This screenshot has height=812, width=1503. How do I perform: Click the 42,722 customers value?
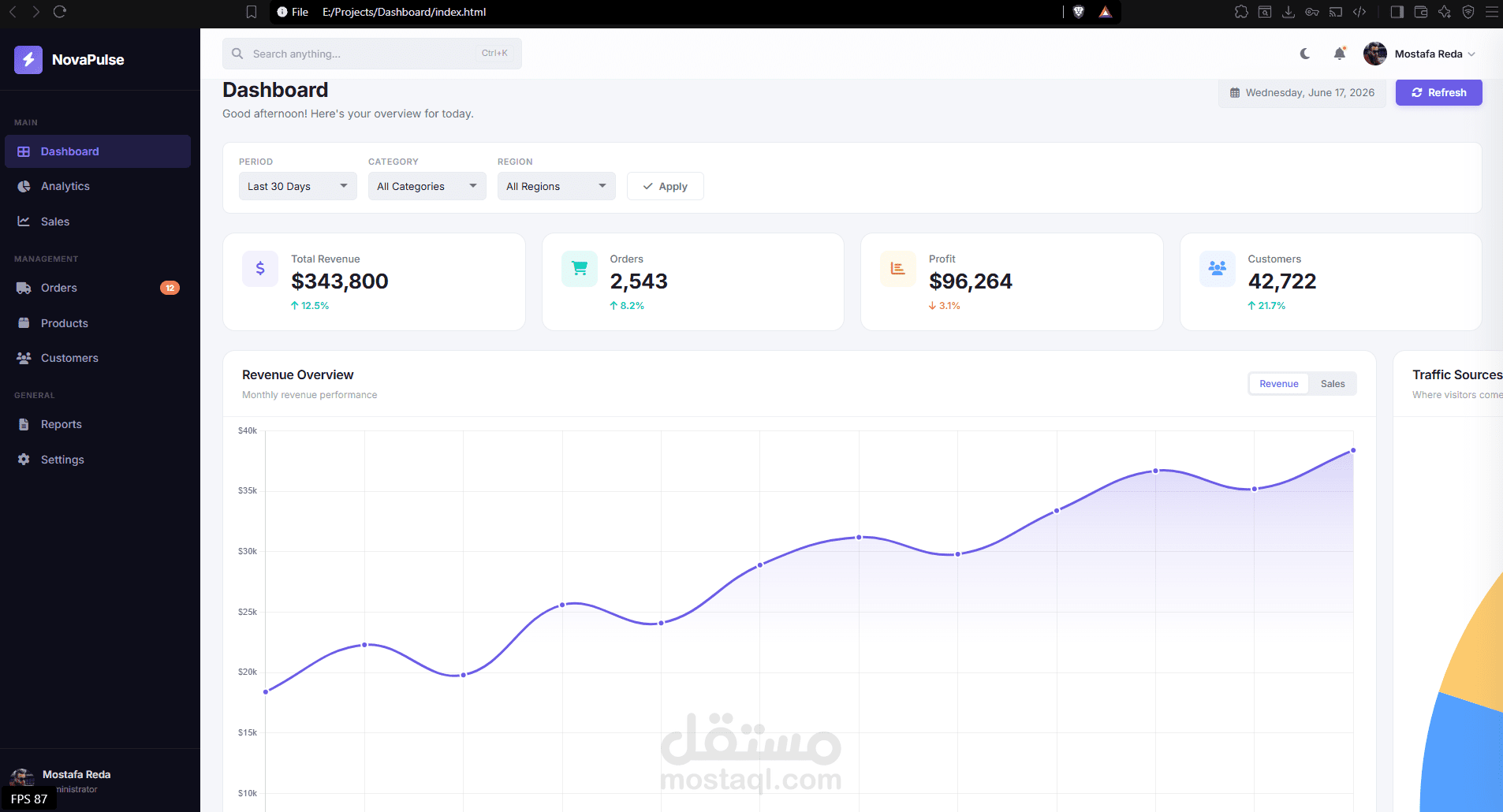coord(1282,281)
